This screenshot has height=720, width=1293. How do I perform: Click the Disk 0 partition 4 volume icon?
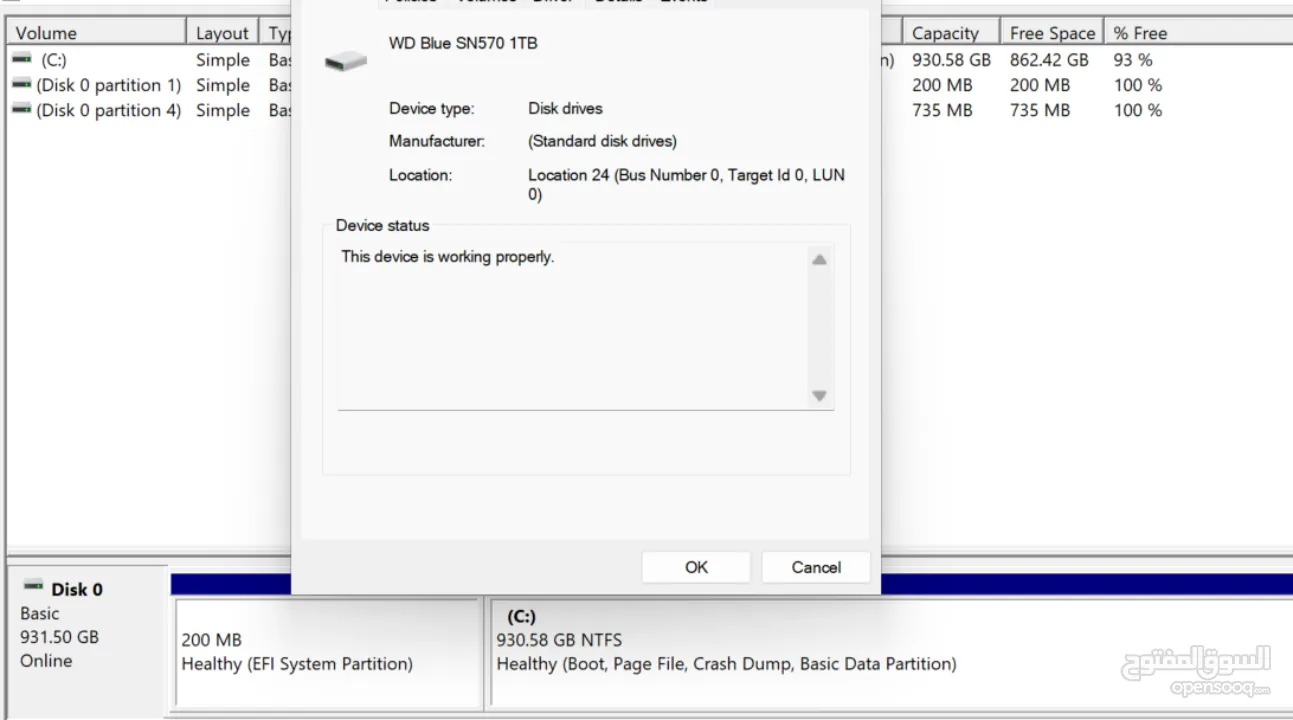[x=21, y=110]
